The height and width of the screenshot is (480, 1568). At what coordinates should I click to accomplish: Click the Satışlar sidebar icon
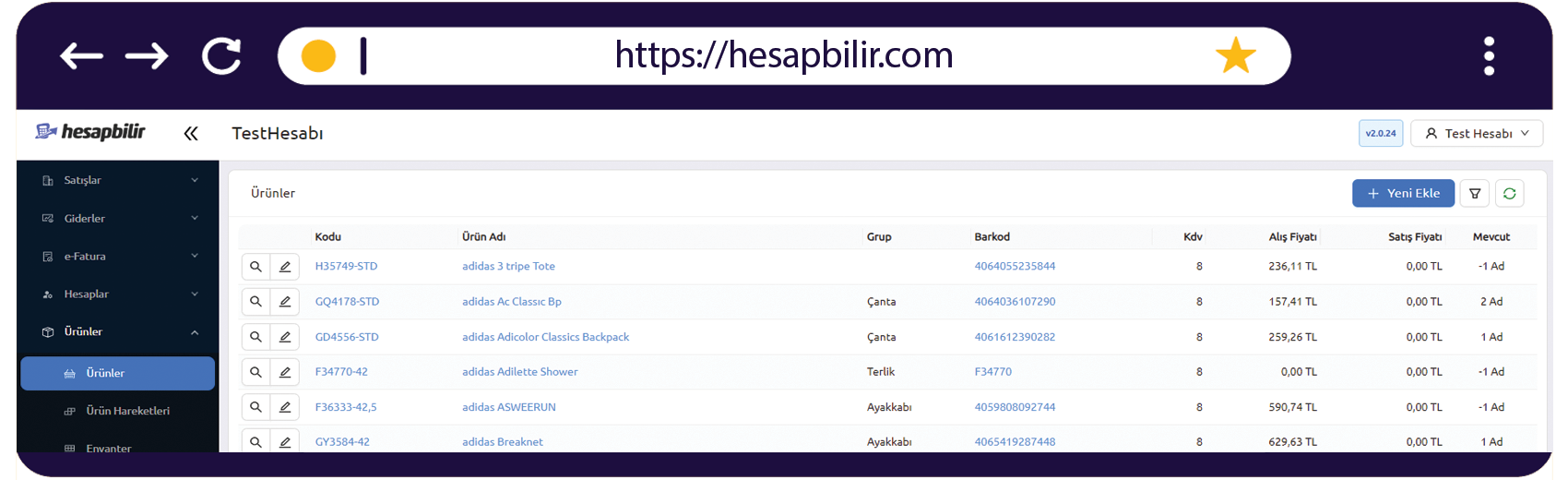click(48, 181)
